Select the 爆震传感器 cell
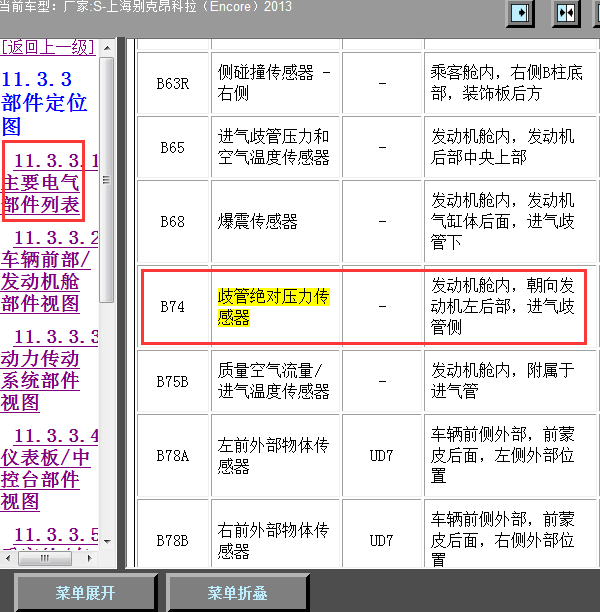 pyautogui.click(x=276, y=221)
